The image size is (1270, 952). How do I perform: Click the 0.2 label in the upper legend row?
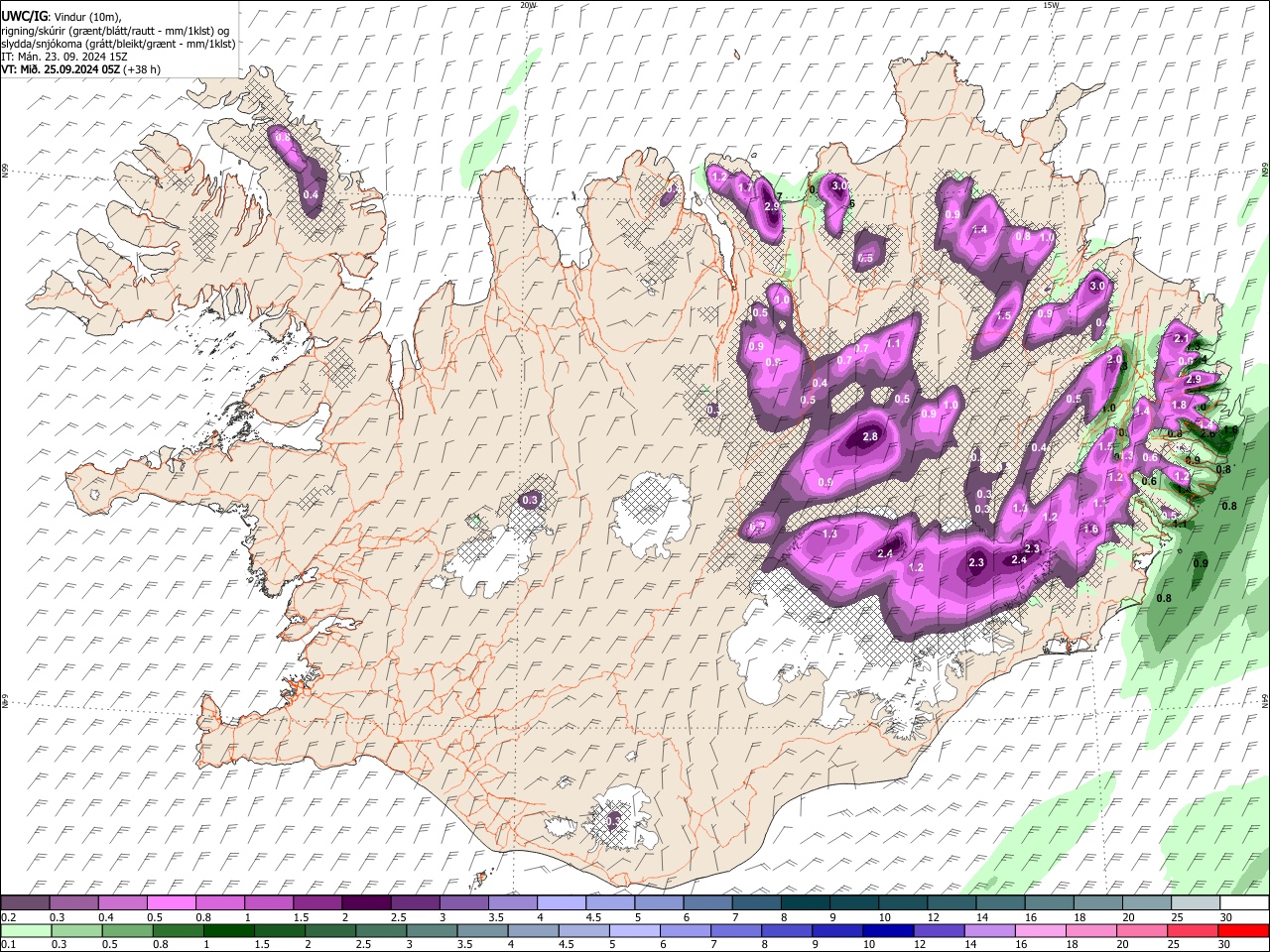8,917
